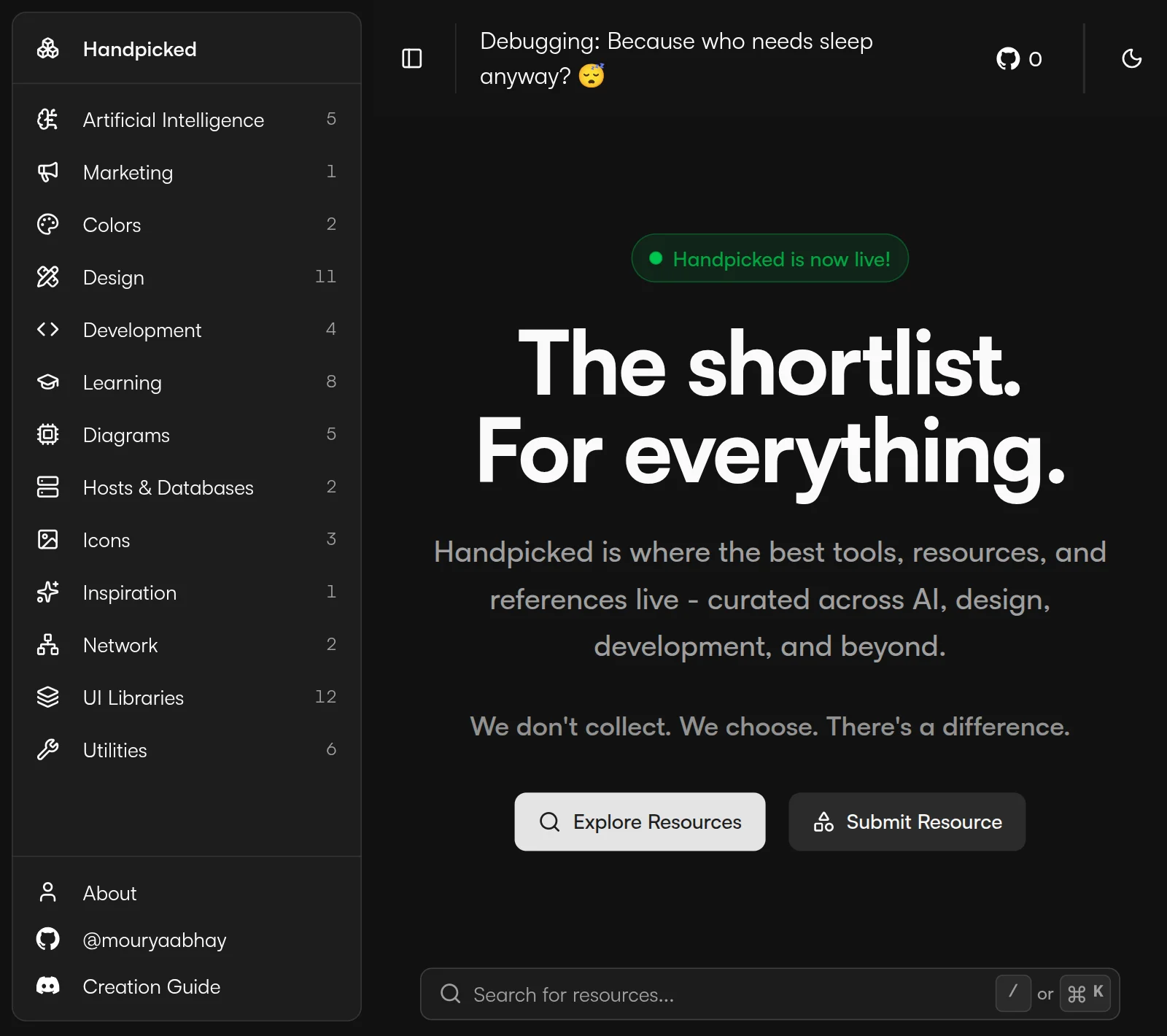
Task: Click the Inspiration sparkles icon
Action: [48, 592]
